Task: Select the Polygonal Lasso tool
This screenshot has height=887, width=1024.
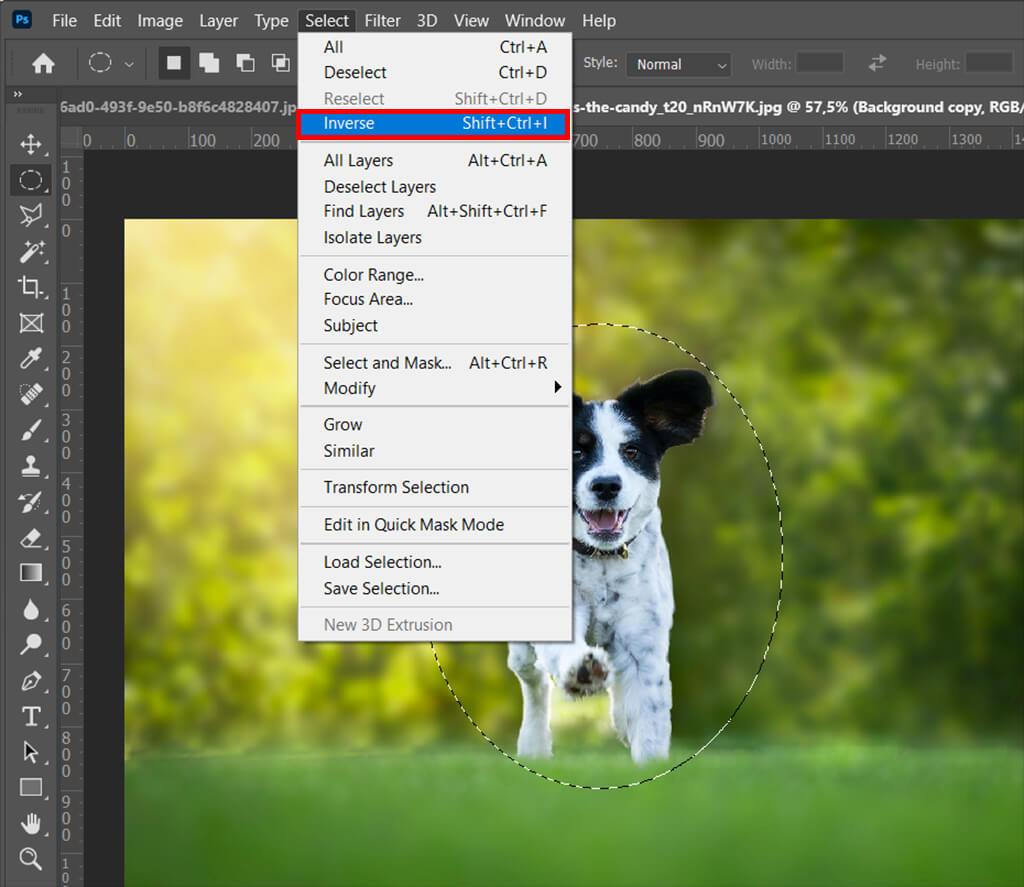Action: point(31,215)
